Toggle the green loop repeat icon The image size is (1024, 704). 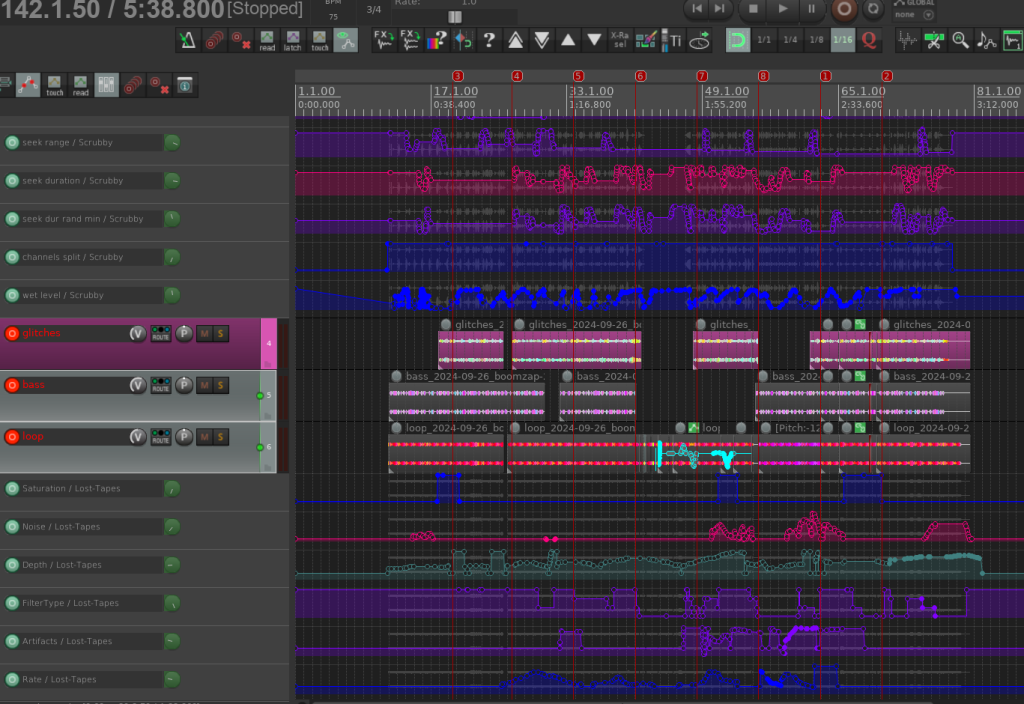click(738, 41)
